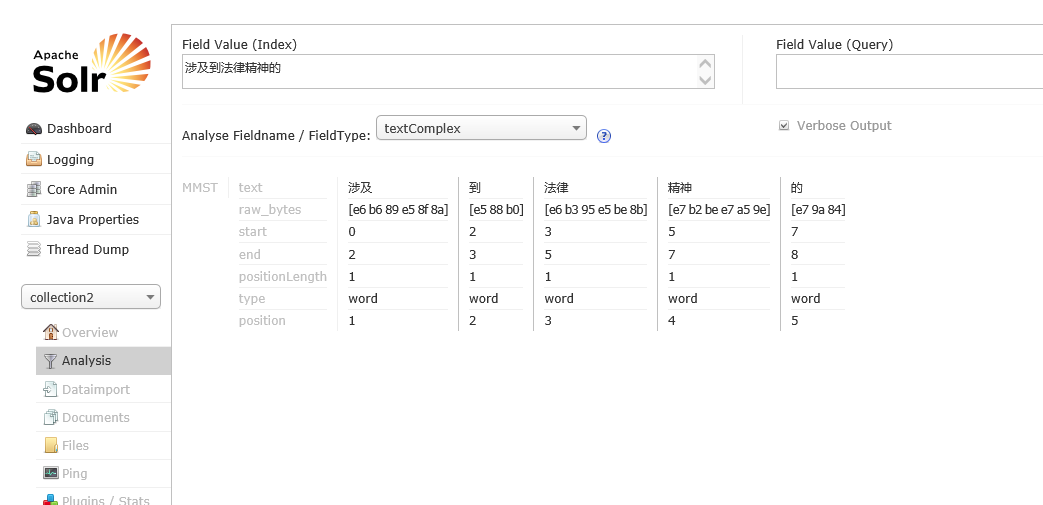Click the Overview house icon

click(x=51, y=332)
